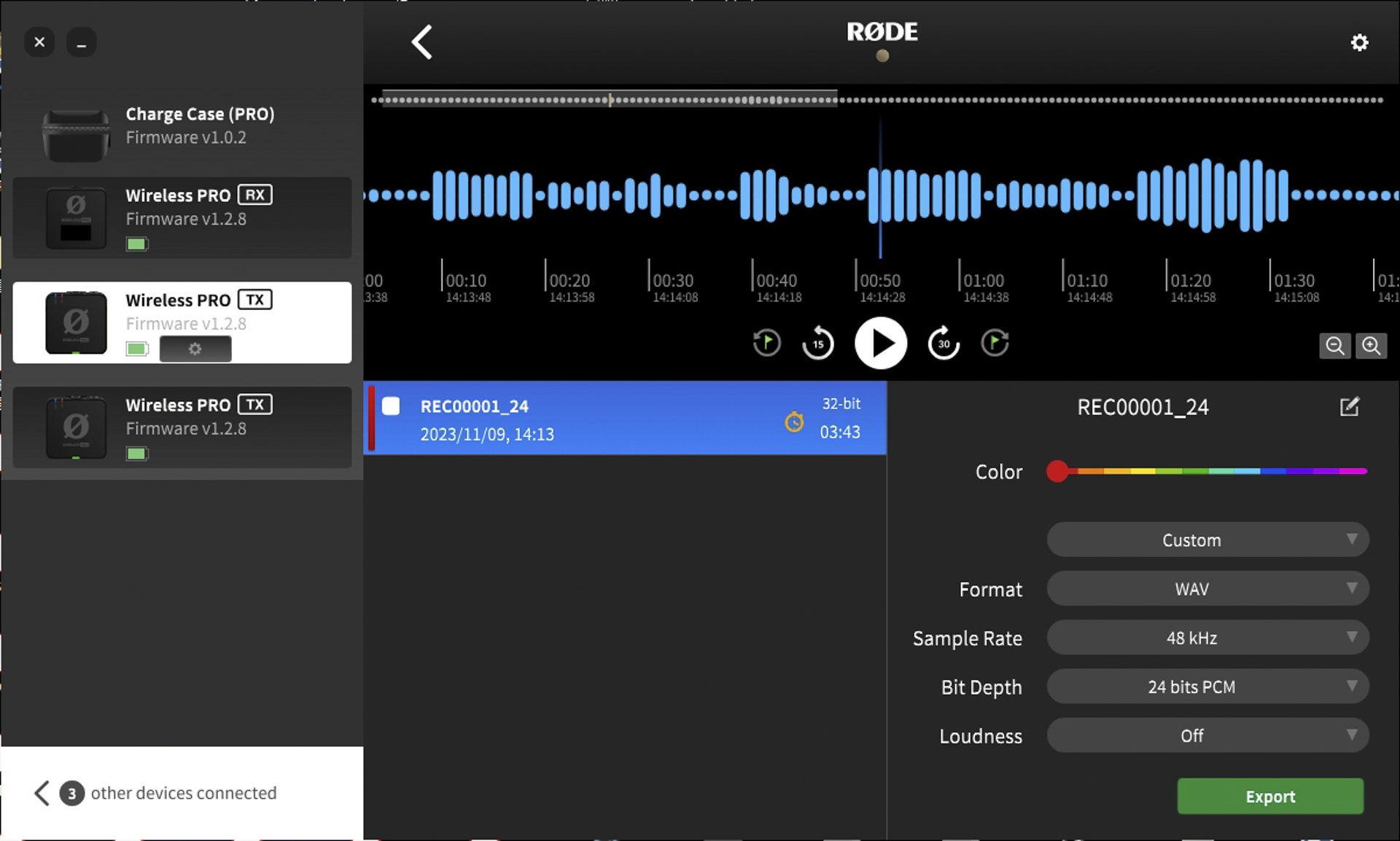Jump to the previous marker flag
The width and height of the screenshot is (1400, 841).
tap(766, 343)
